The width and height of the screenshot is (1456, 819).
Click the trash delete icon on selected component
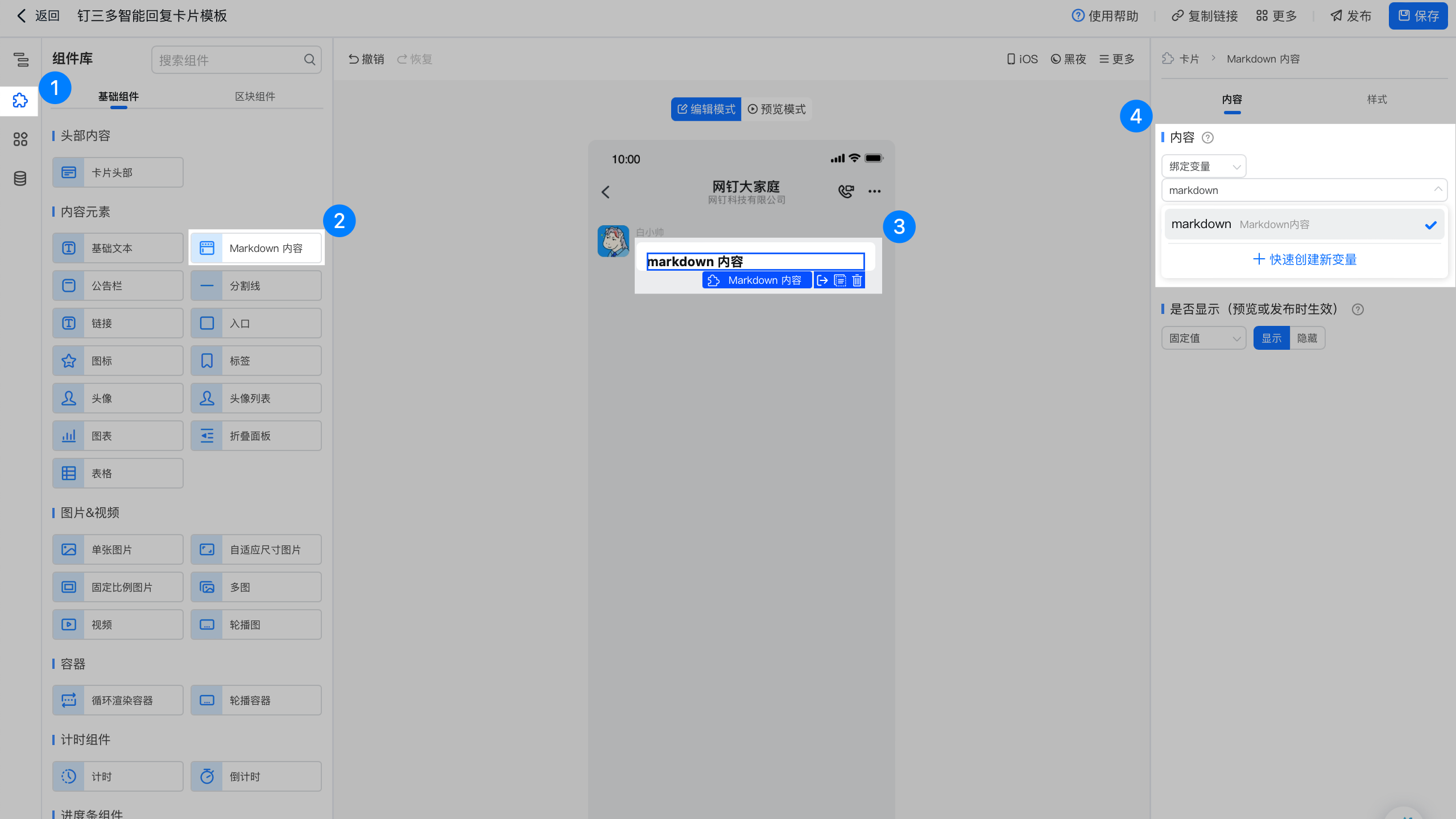[x=857, y=280]
